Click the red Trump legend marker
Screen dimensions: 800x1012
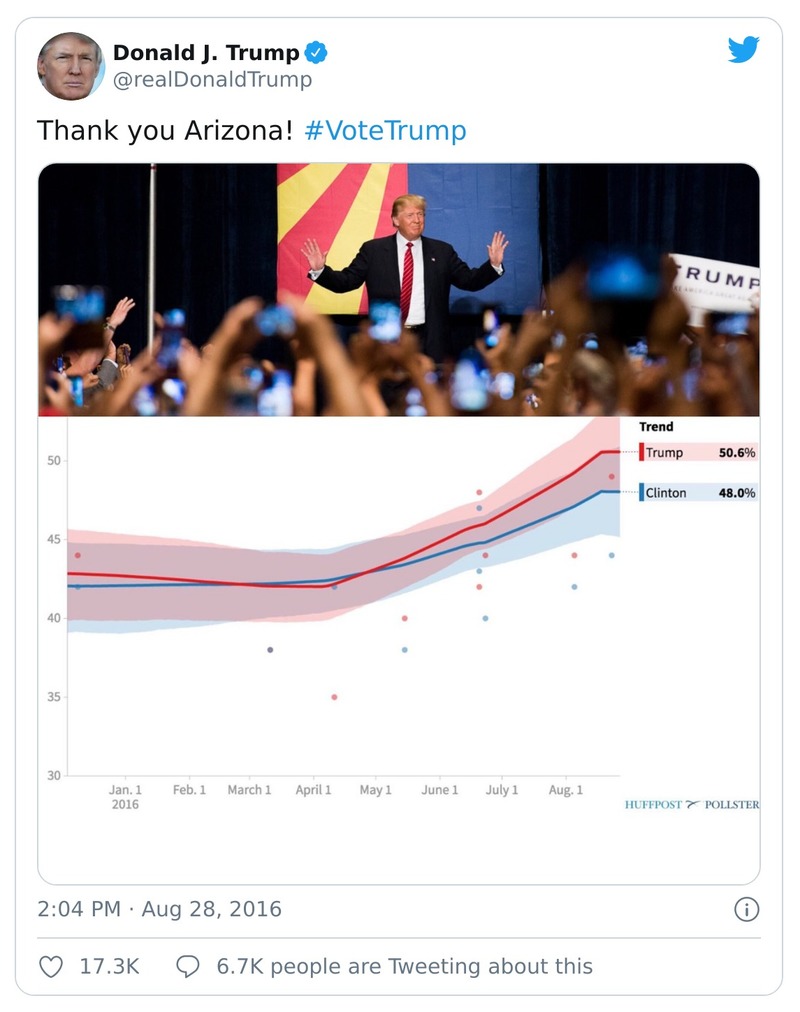pos(642,452)
